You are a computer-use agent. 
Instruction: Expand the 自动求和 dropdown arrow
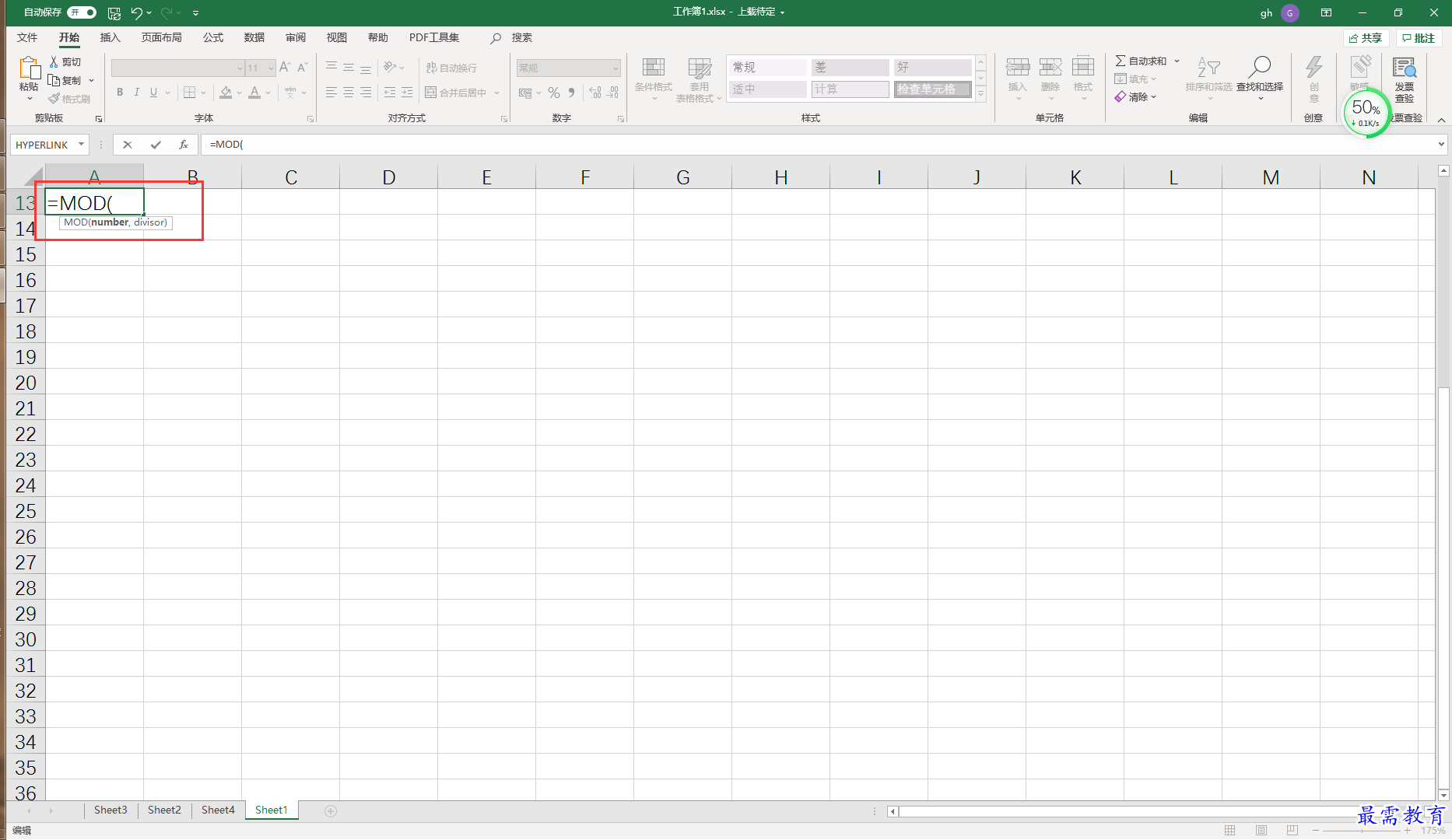tap(1177, 61)
